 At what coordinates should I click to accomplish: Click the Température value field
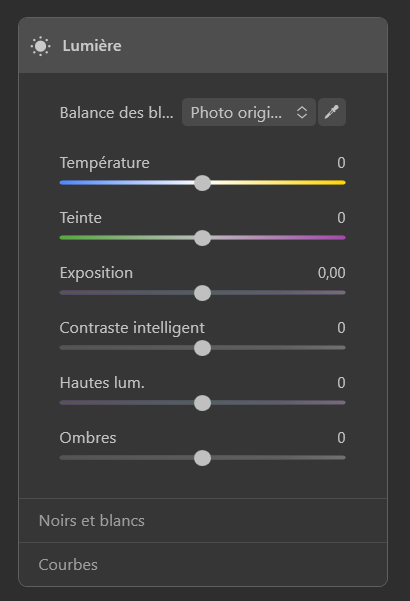(x=341, y=163)
